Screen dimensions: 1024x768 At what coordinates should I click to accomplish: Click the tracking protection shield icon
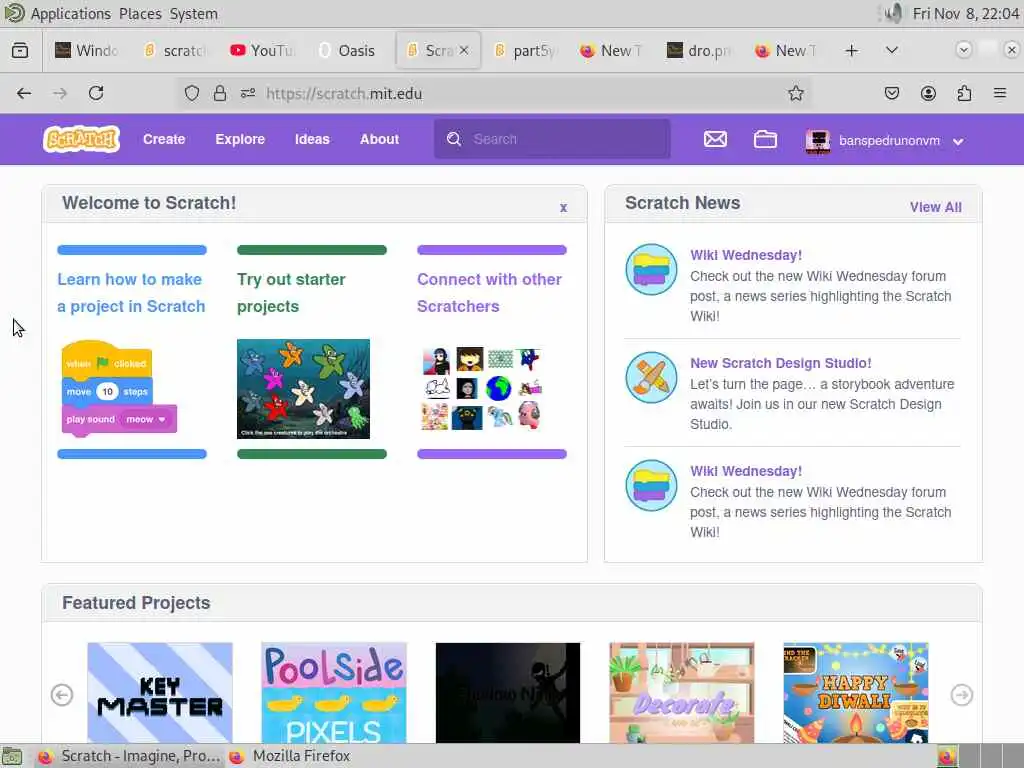pos(191,93)
